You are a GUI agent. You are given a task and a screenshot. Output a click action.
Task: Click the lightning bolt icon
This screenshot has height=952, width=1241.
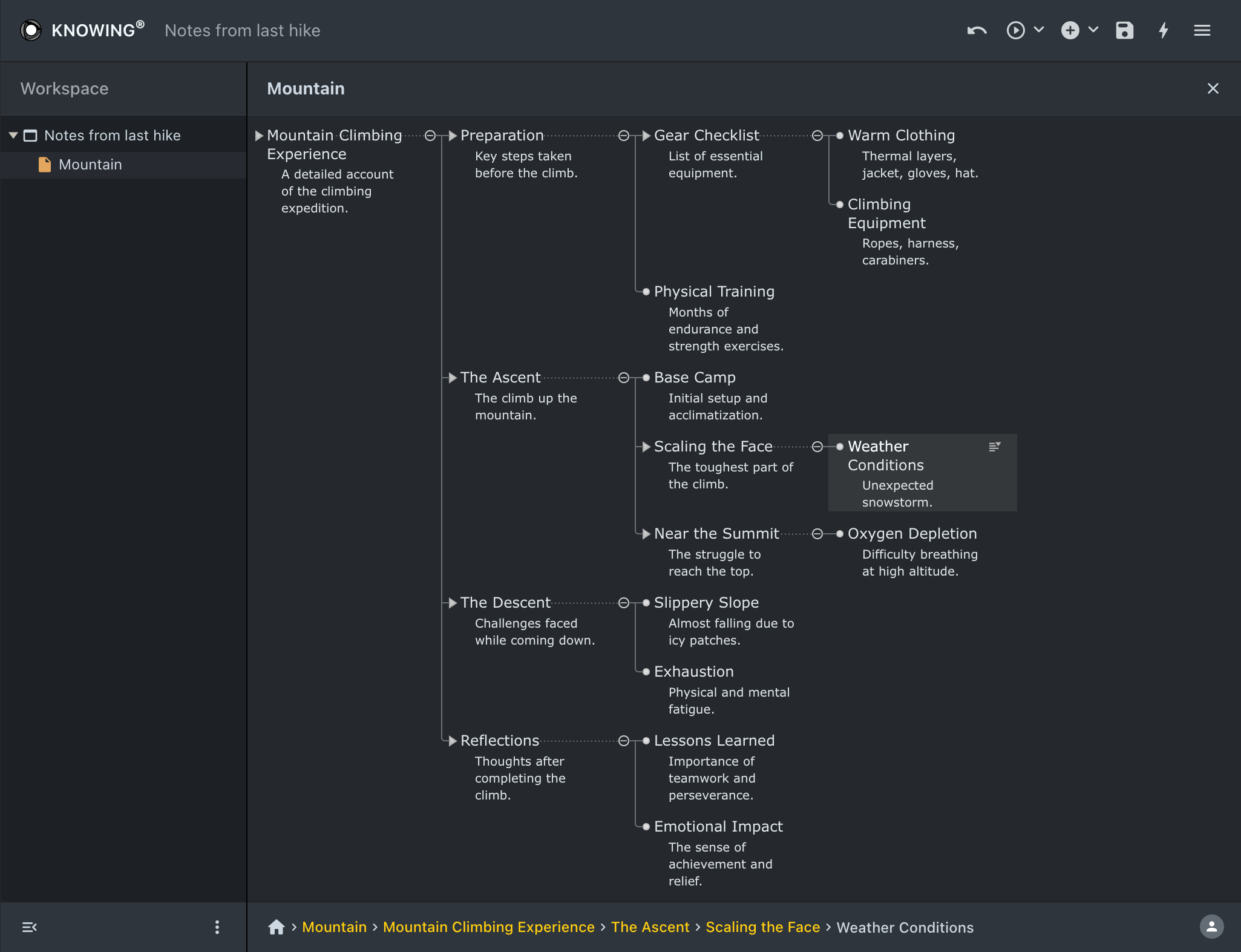click(x=1163, y=30)
